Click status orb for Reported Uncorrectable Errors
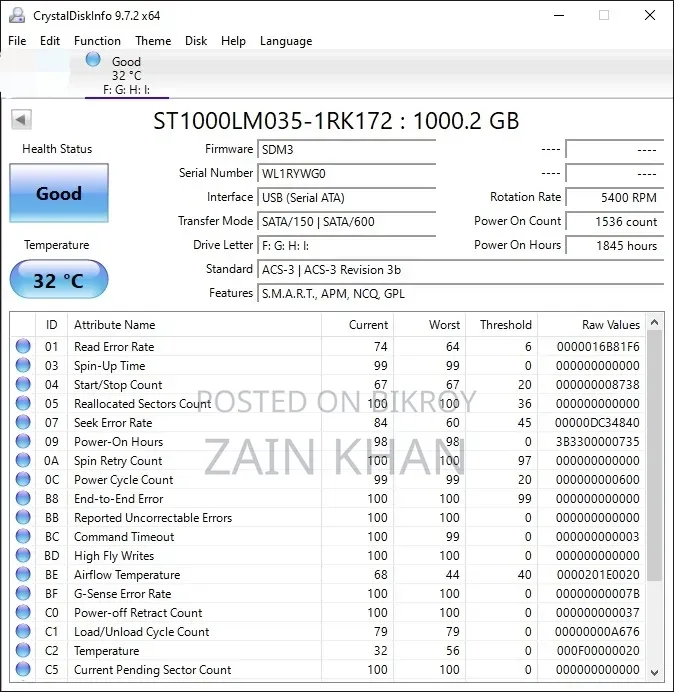 pos(23,517)
